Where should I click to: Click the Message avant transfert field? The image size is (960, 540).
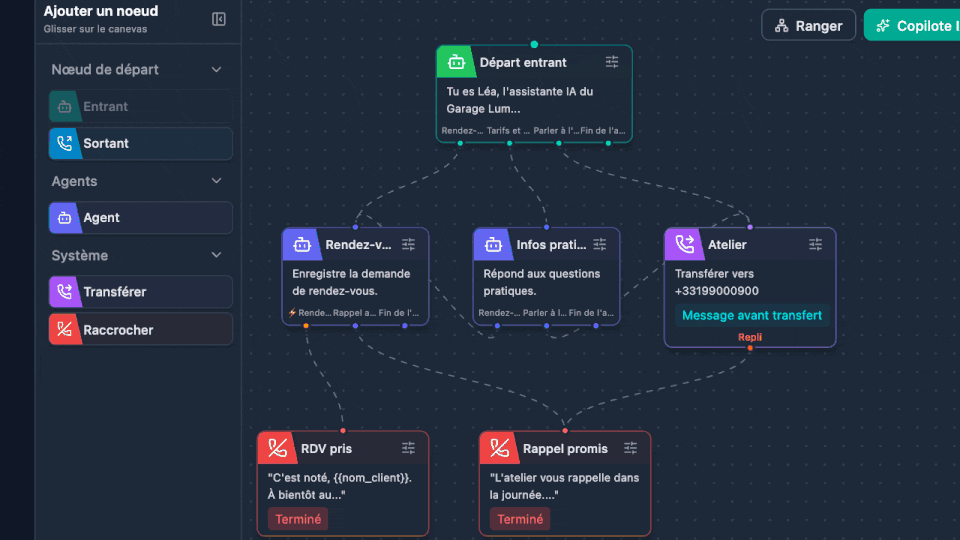[x=752, y=315]
